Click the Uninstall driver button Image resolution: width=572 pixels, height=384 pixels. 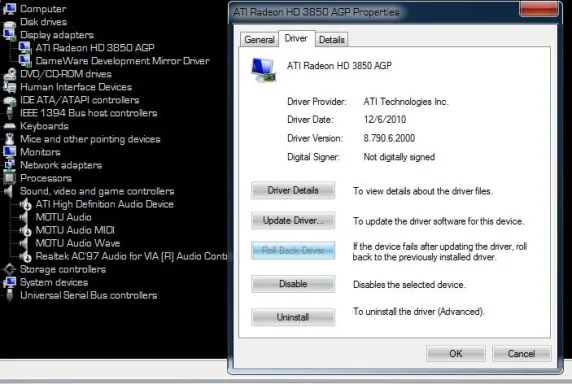click(x=293, y=317)
